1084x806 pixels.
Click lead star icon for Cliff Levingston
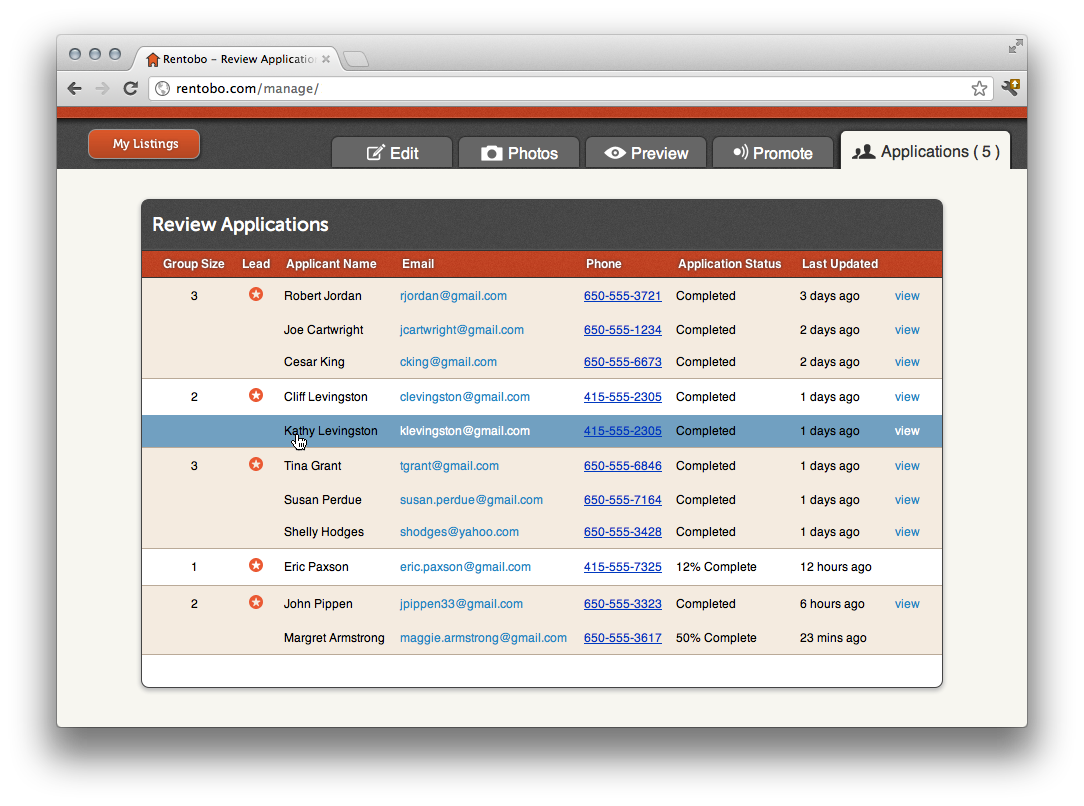(x=256, y=395)
